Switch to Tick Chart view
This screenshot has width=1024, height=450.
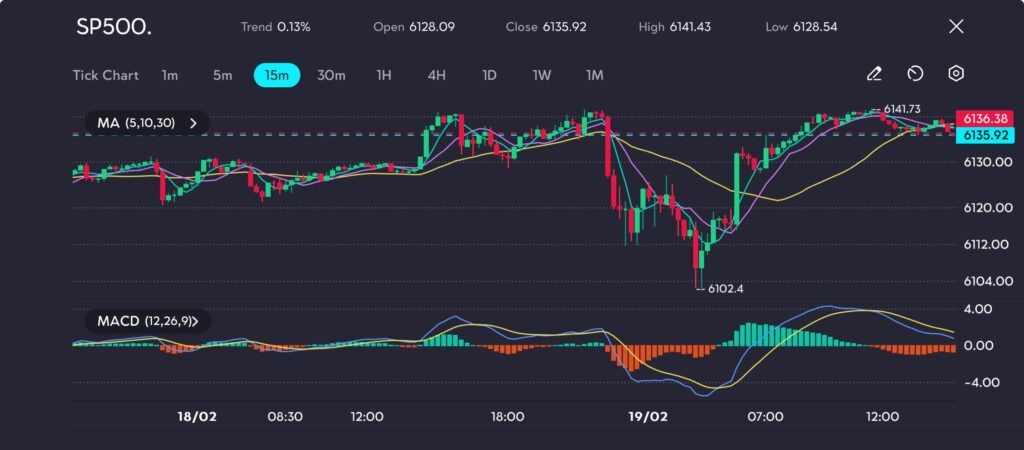(105, 75)
